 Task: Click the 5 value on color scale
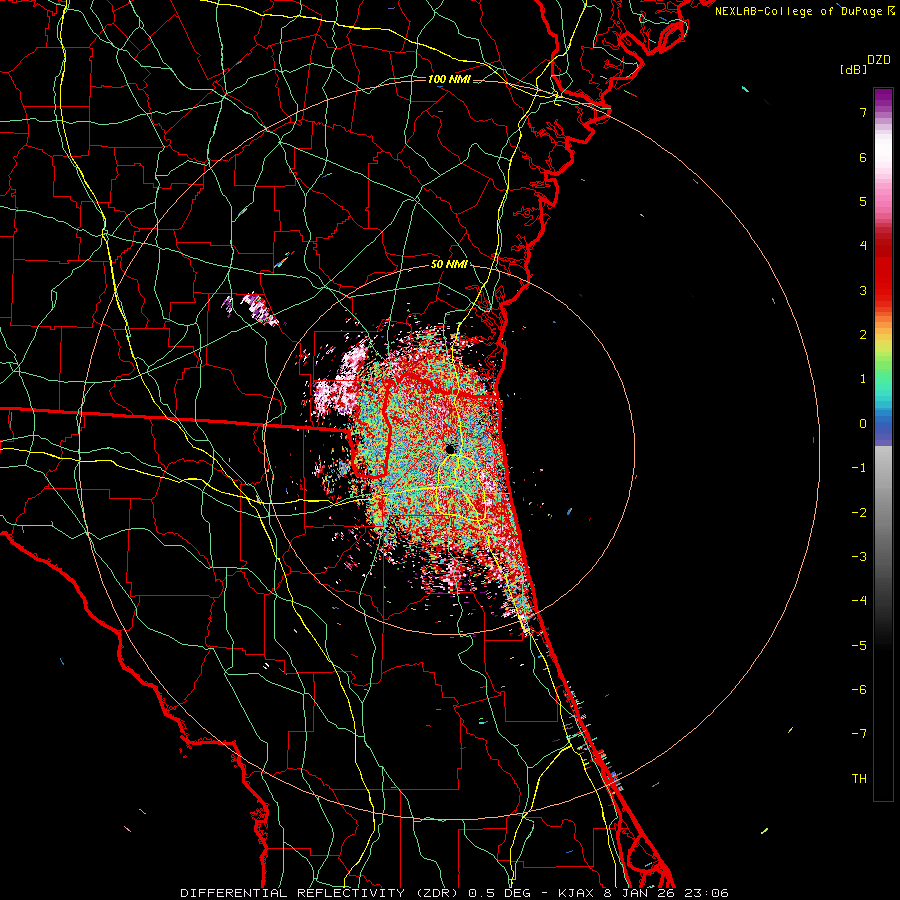[863, 201]
